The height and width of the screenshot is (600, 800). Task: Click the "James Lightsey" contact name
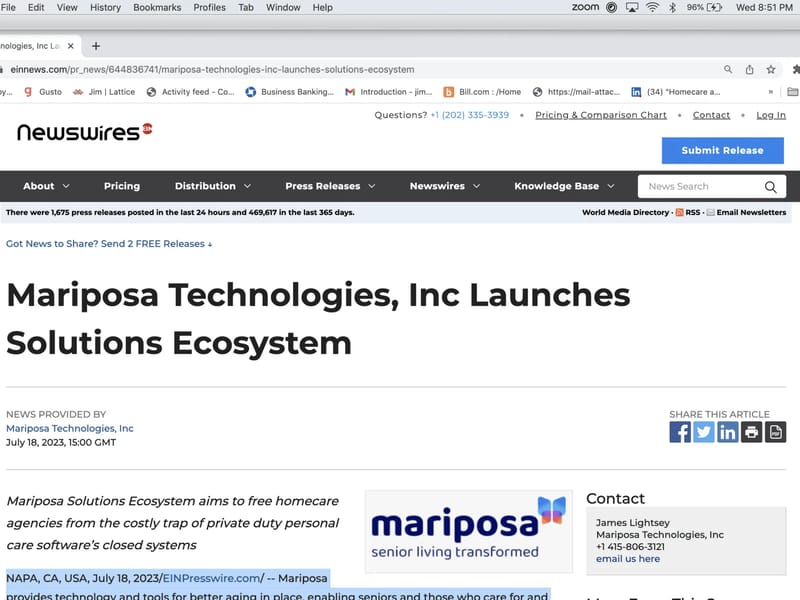[633, 522]
